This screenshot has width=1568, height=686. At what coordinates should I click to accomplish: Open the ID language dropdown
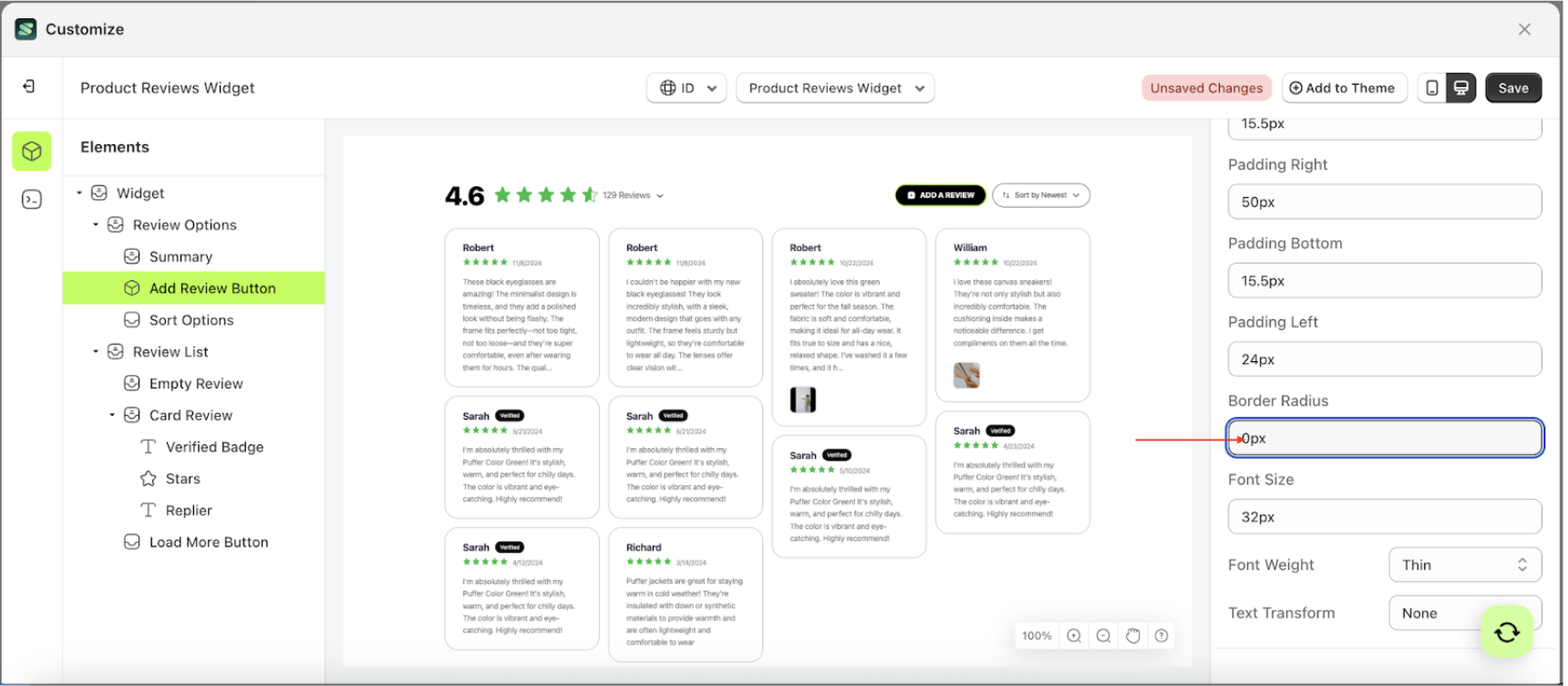click(x=686, y=88)
